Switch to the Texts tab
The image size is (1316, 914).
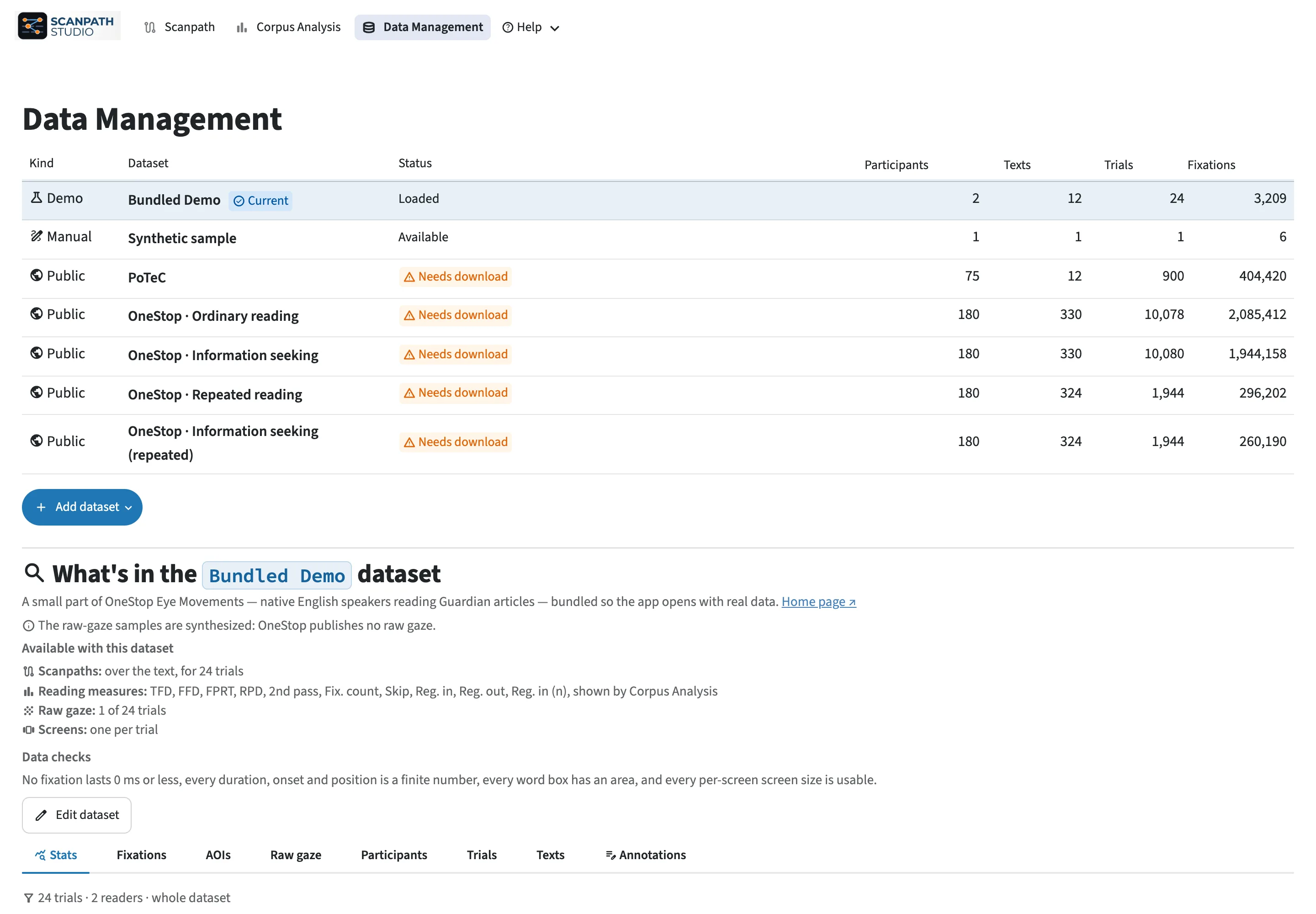tap(550, 855)
